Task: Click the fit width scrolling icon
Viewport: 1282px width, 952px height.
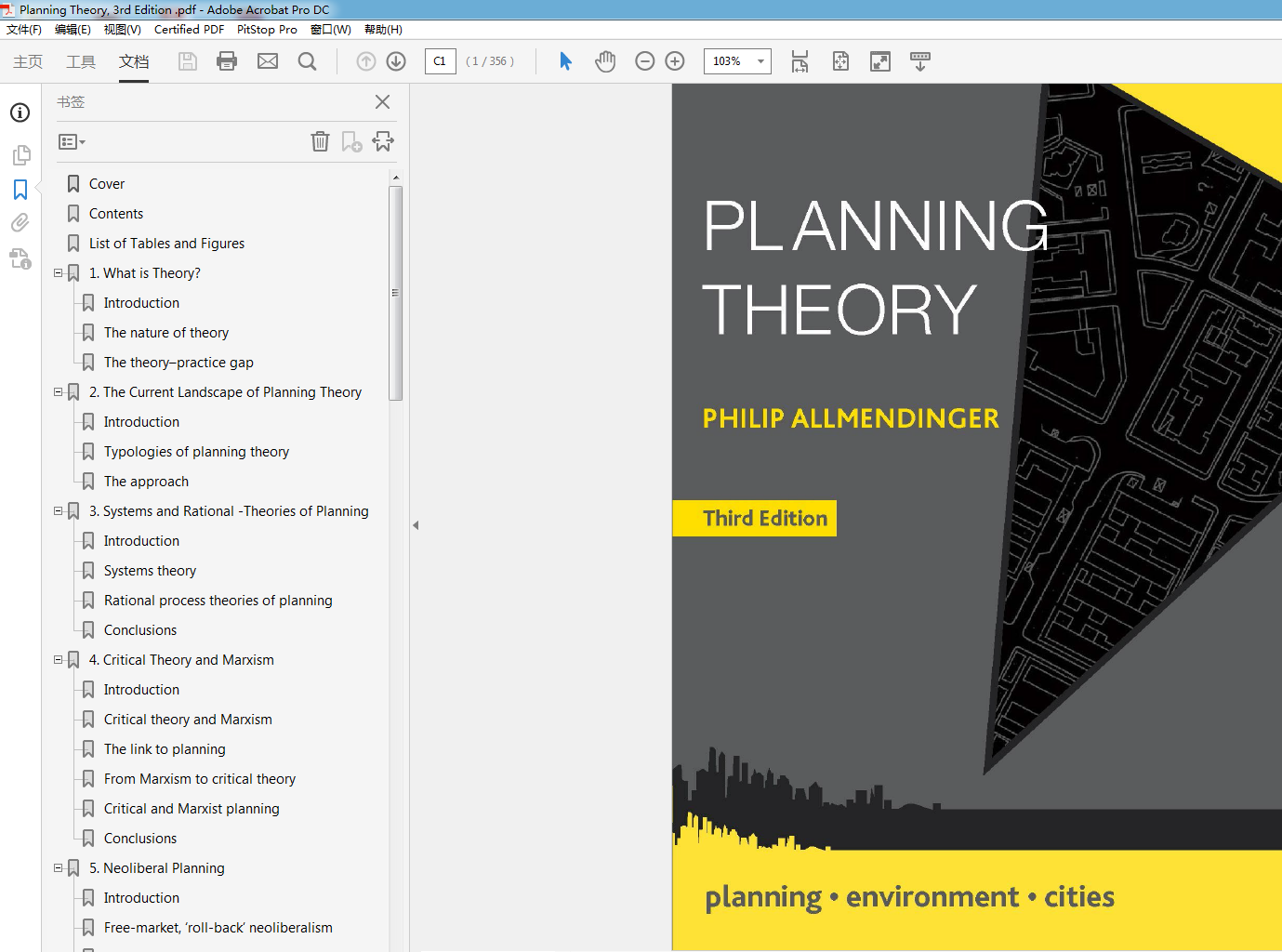Action: pos(800,61)
